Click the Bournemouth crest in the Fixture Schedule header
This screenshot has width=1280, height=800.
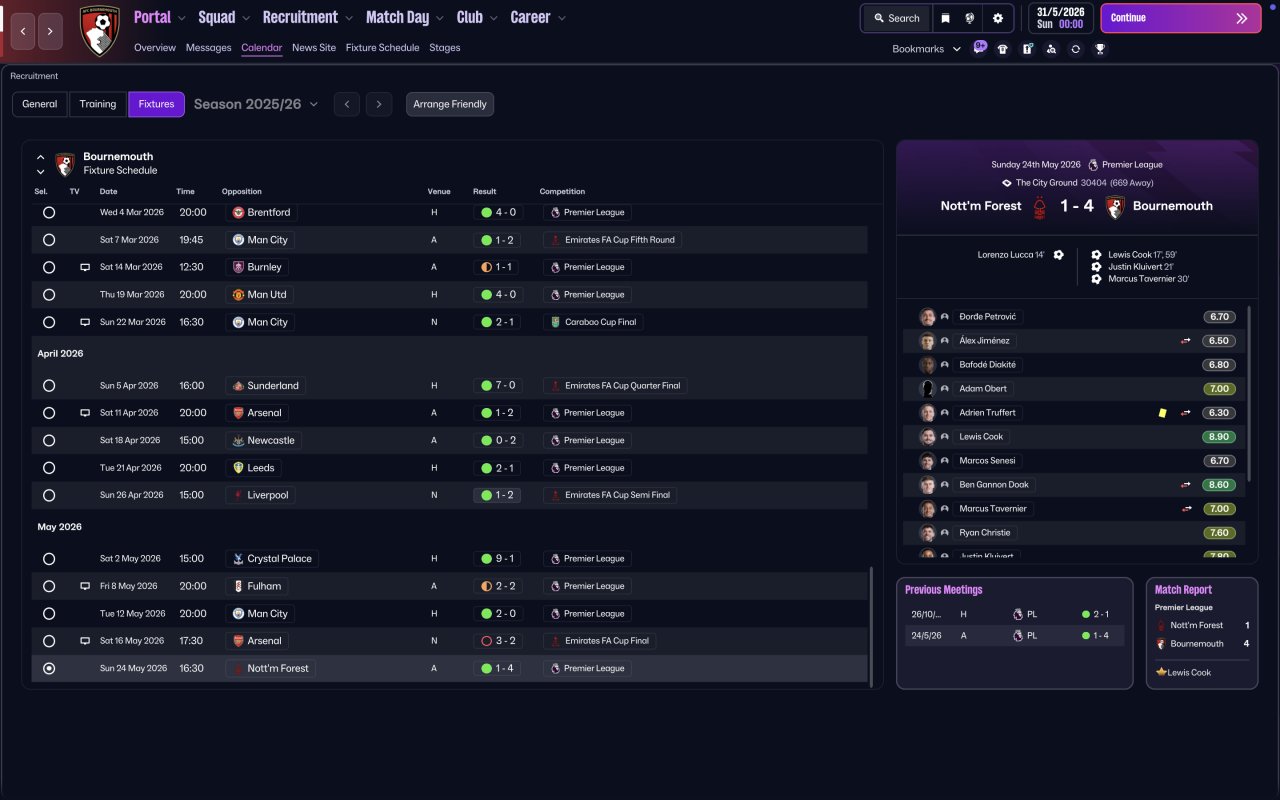(x=65, y=164)
